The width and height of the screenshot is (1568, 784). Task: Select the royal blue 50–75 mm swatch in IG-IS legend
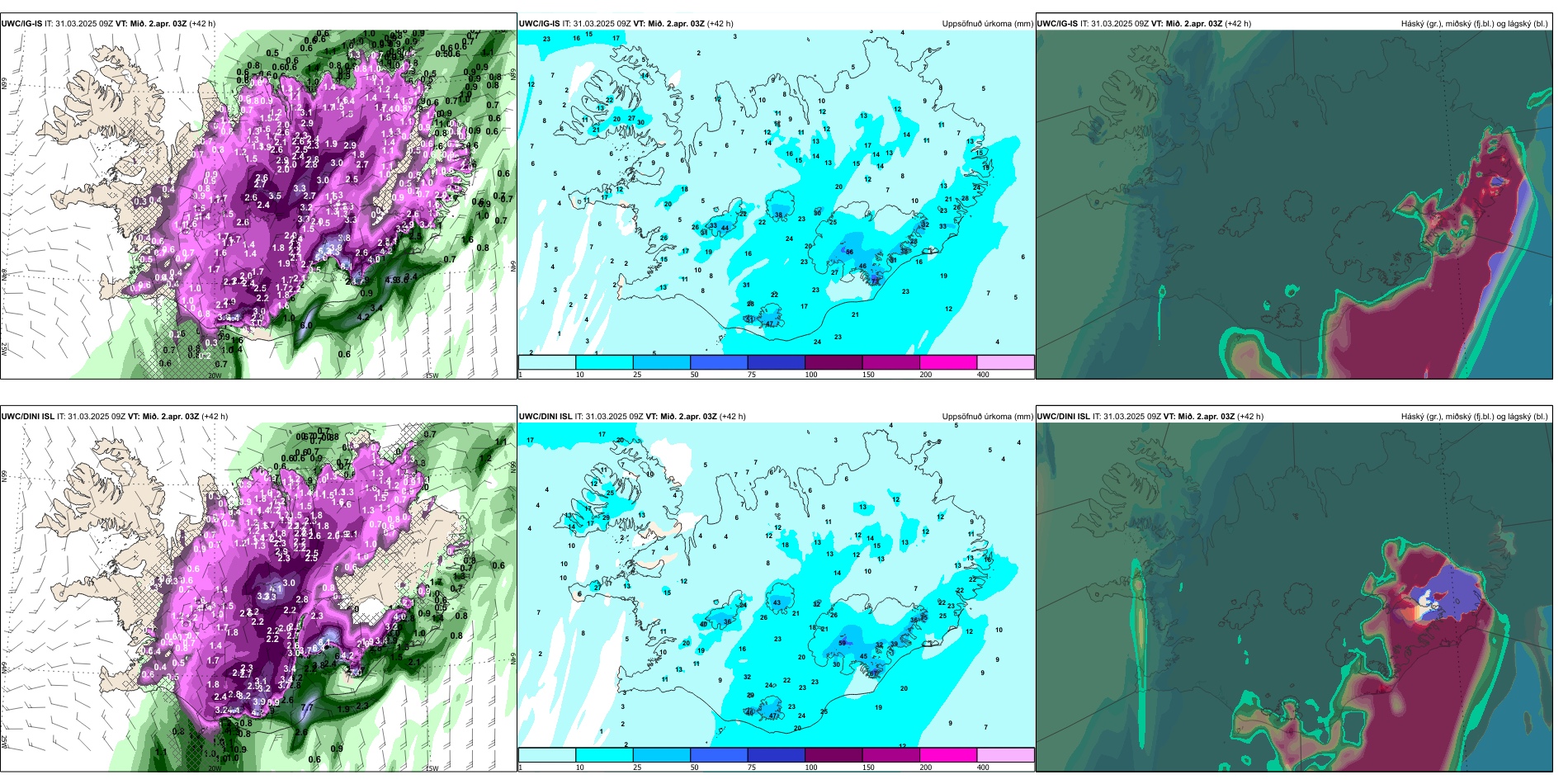pos(719,362)
